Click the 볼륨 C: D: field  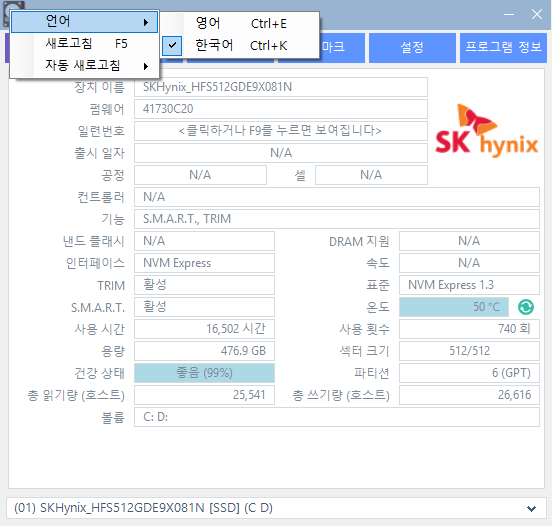tap(337, 417)
